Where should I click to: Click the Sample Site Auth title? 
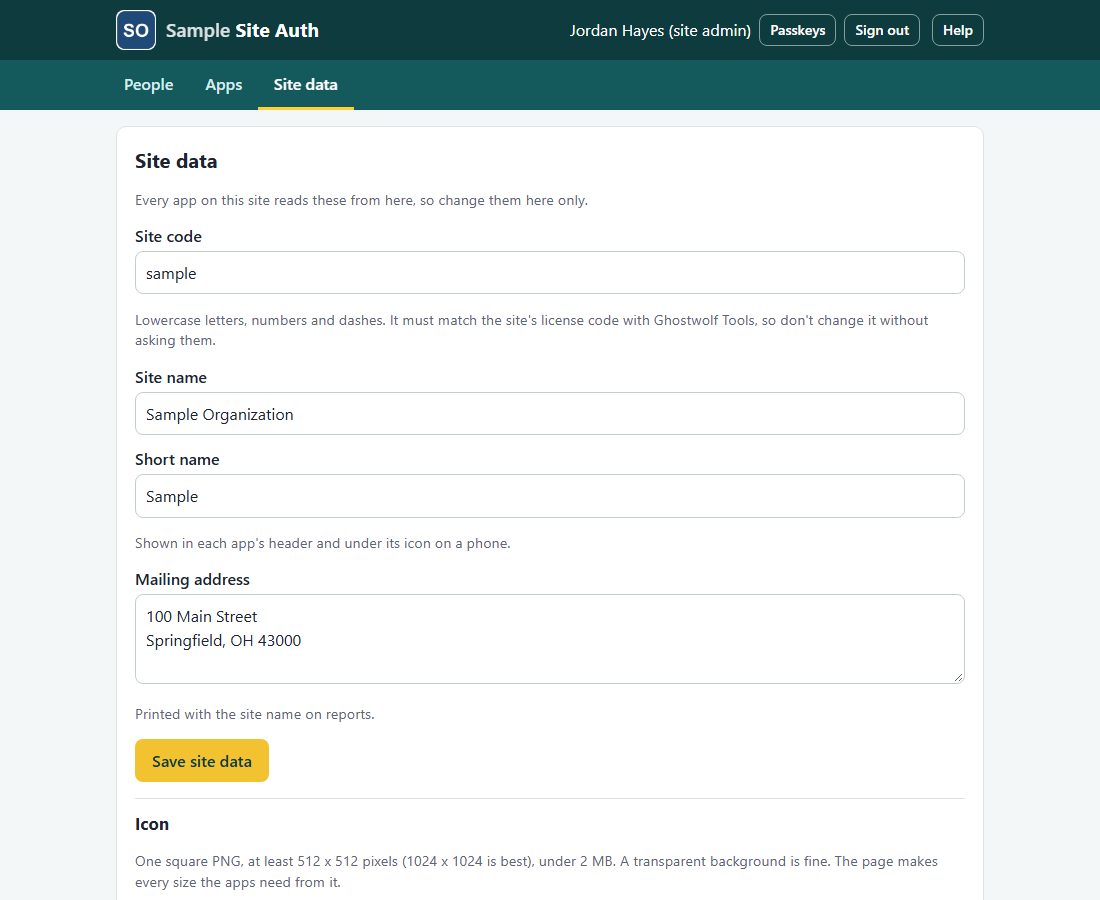(x=242, y=30)
